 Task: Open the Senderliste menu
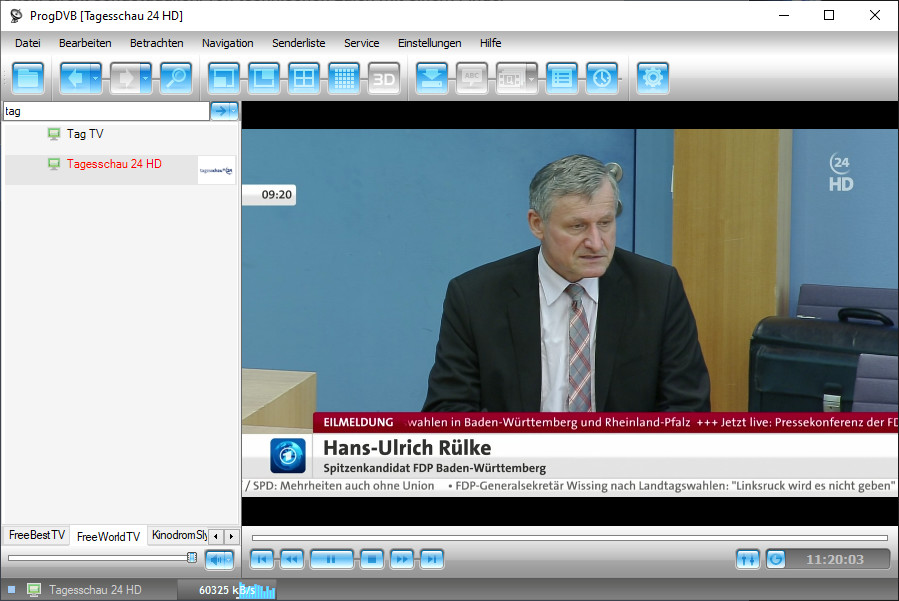coord(298,43)
